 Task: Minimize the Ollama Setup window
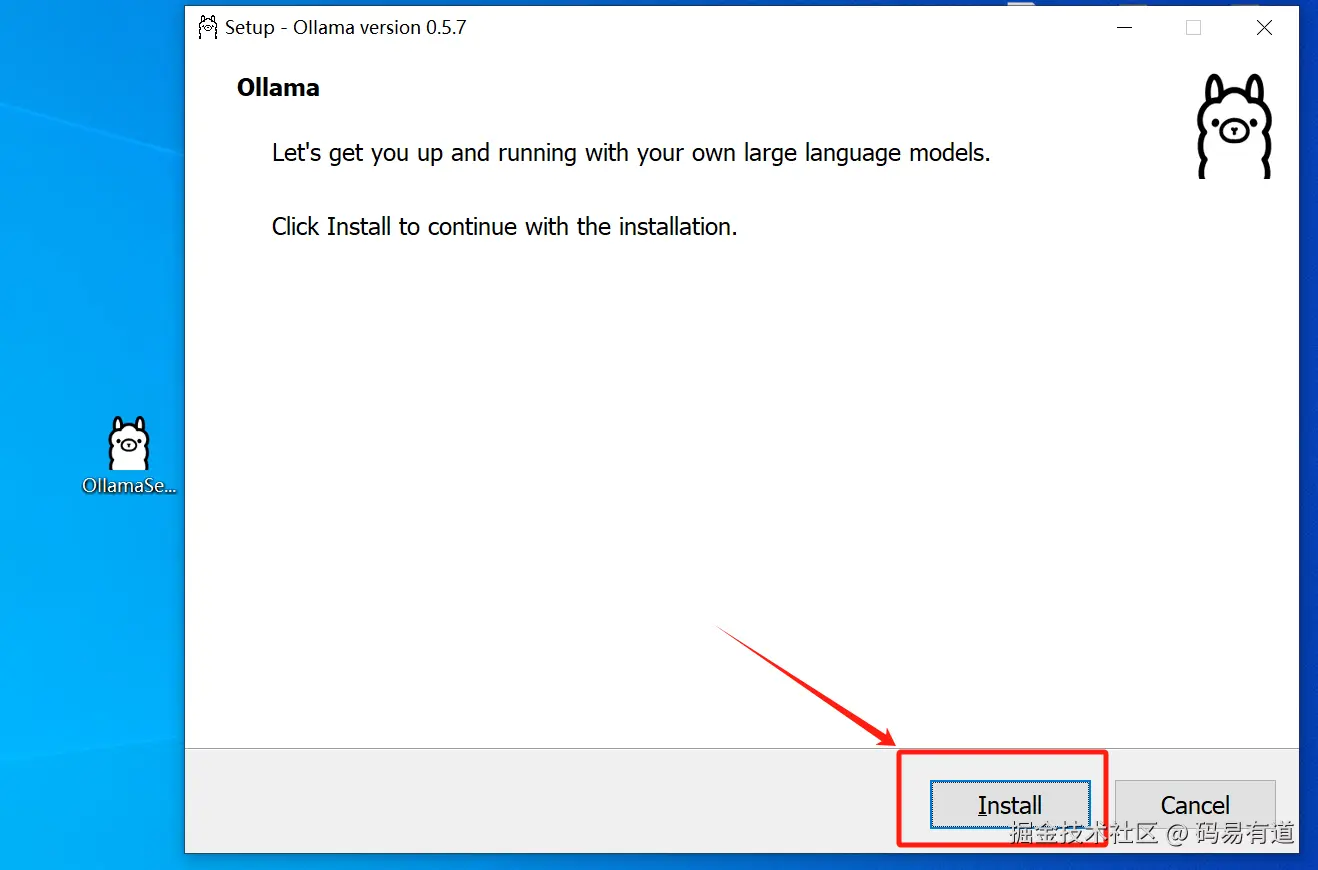pyautogui.click(x=1126, y=28)
